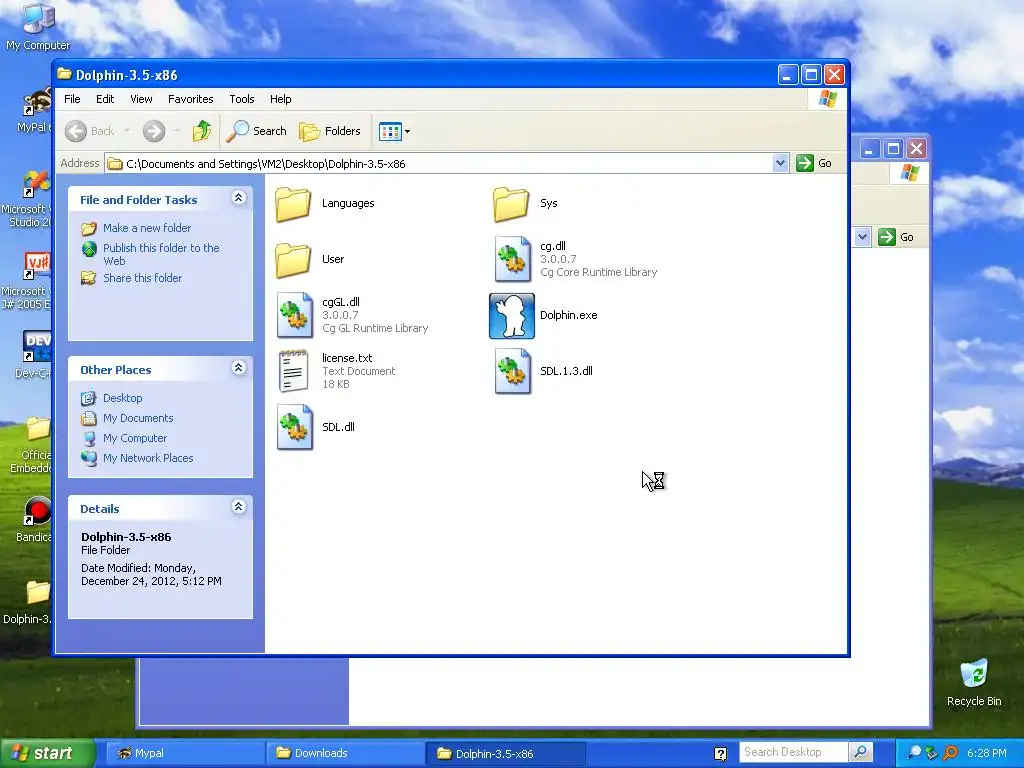Click Make a new folder
This screenshot has height=768, width=1024.
point(147,228)
